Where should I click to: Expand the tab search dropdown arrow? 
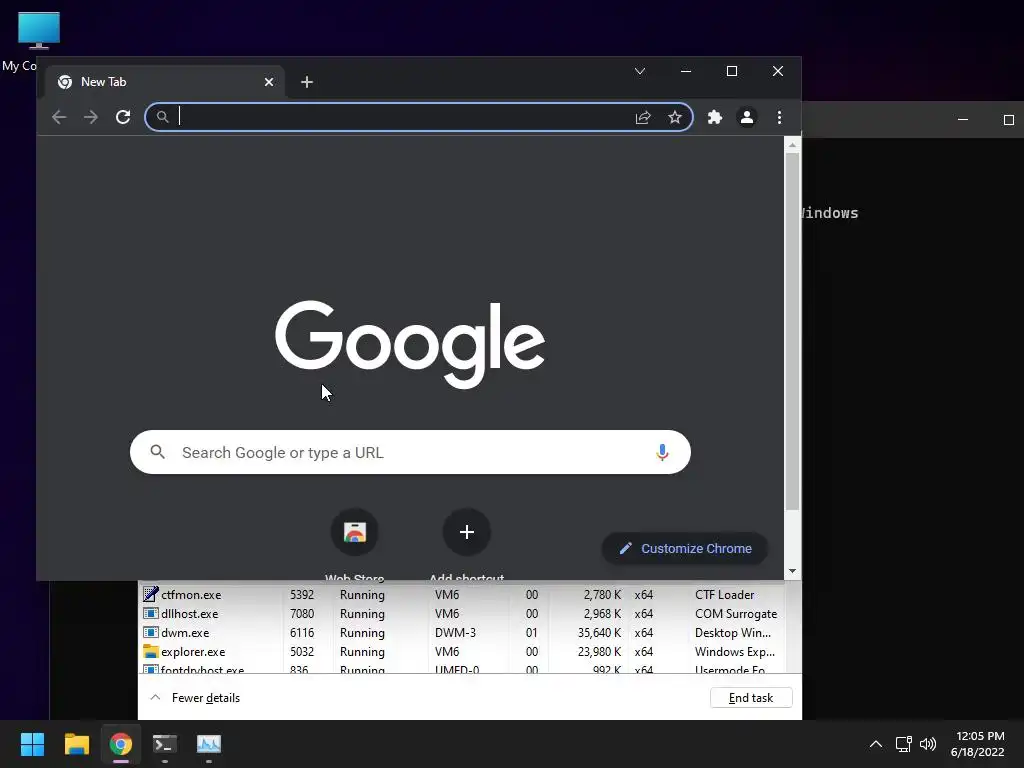click(x=640, y=71)
